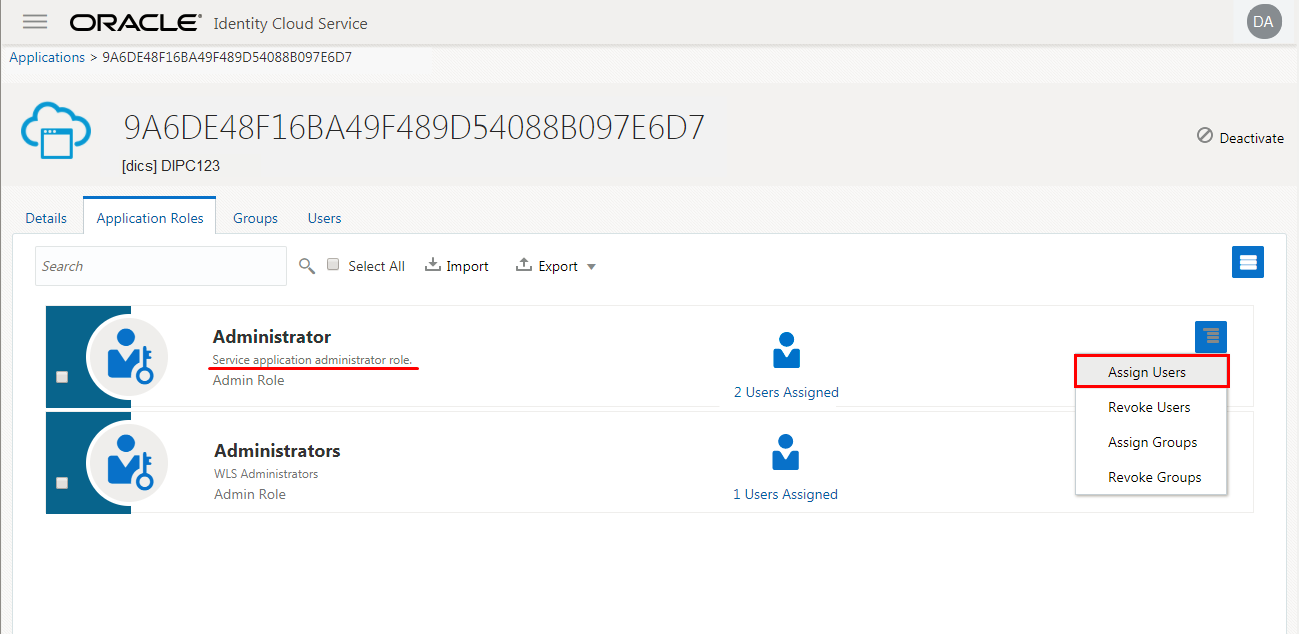The image size is (1299, 634).
Task: Switch to the Groups tab
Action: [x=256, y=218]
